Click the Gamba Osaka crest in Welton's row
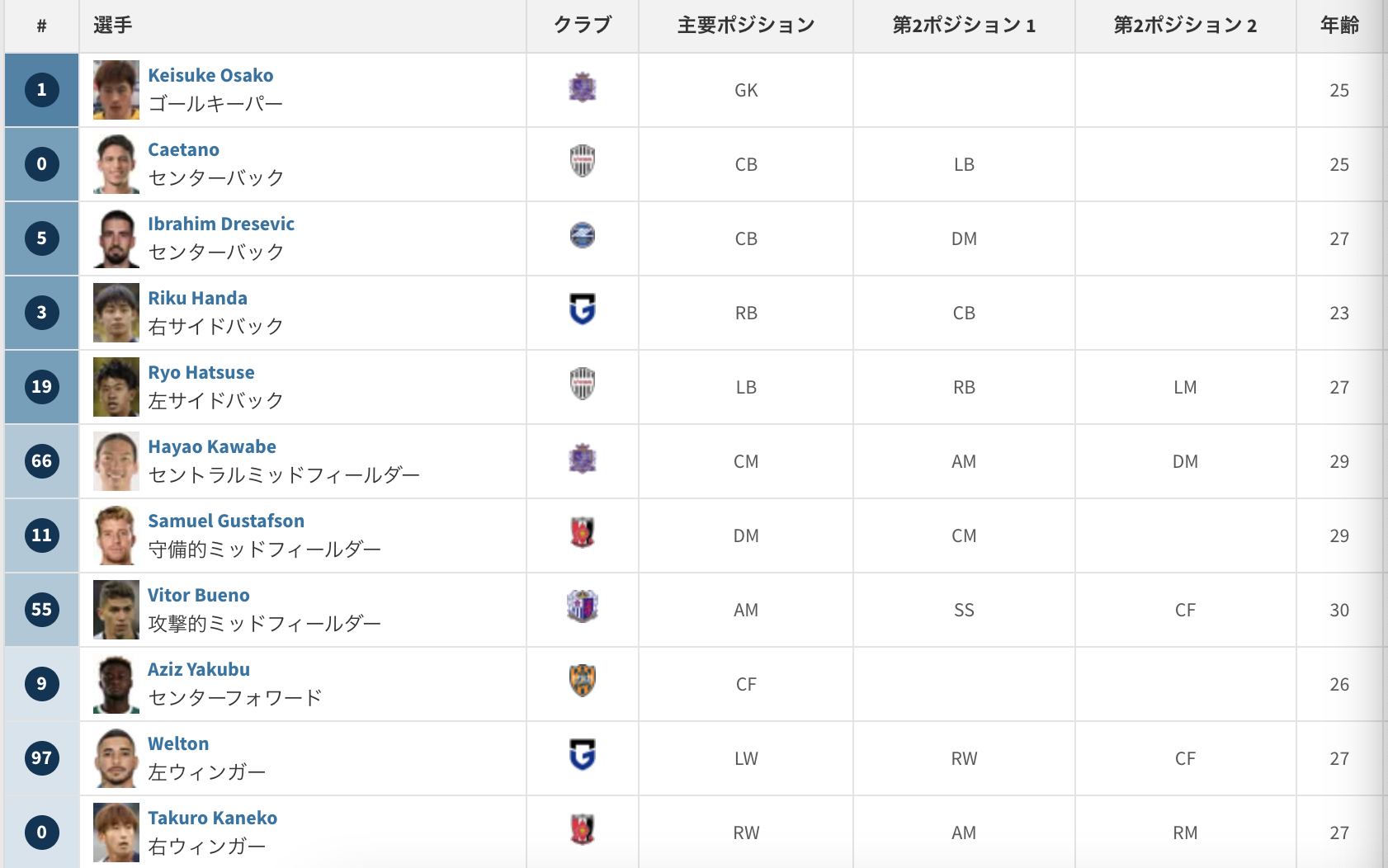1388x868 pixels. coord(583,756)
